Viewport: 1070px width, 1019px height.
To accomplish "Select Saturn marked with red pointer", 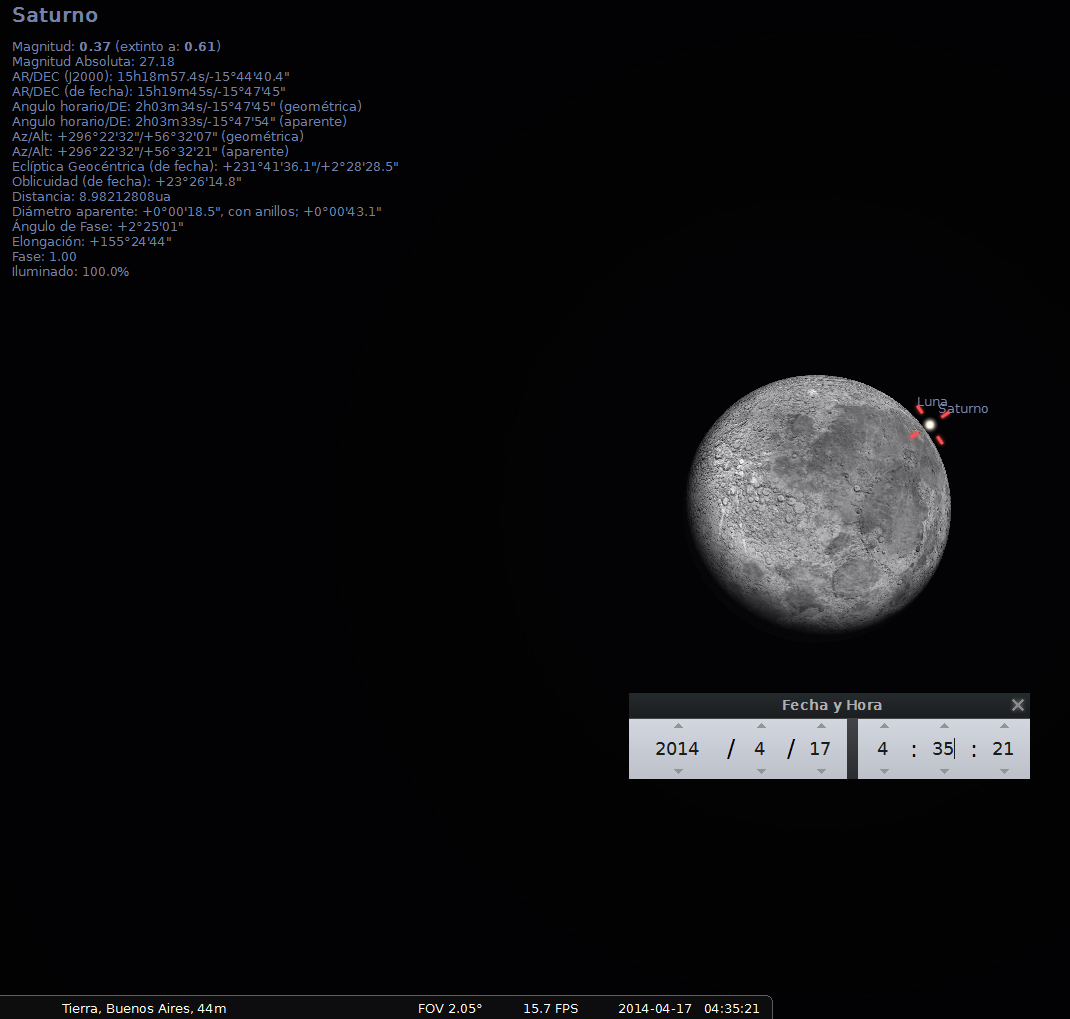I will (929, 425).
